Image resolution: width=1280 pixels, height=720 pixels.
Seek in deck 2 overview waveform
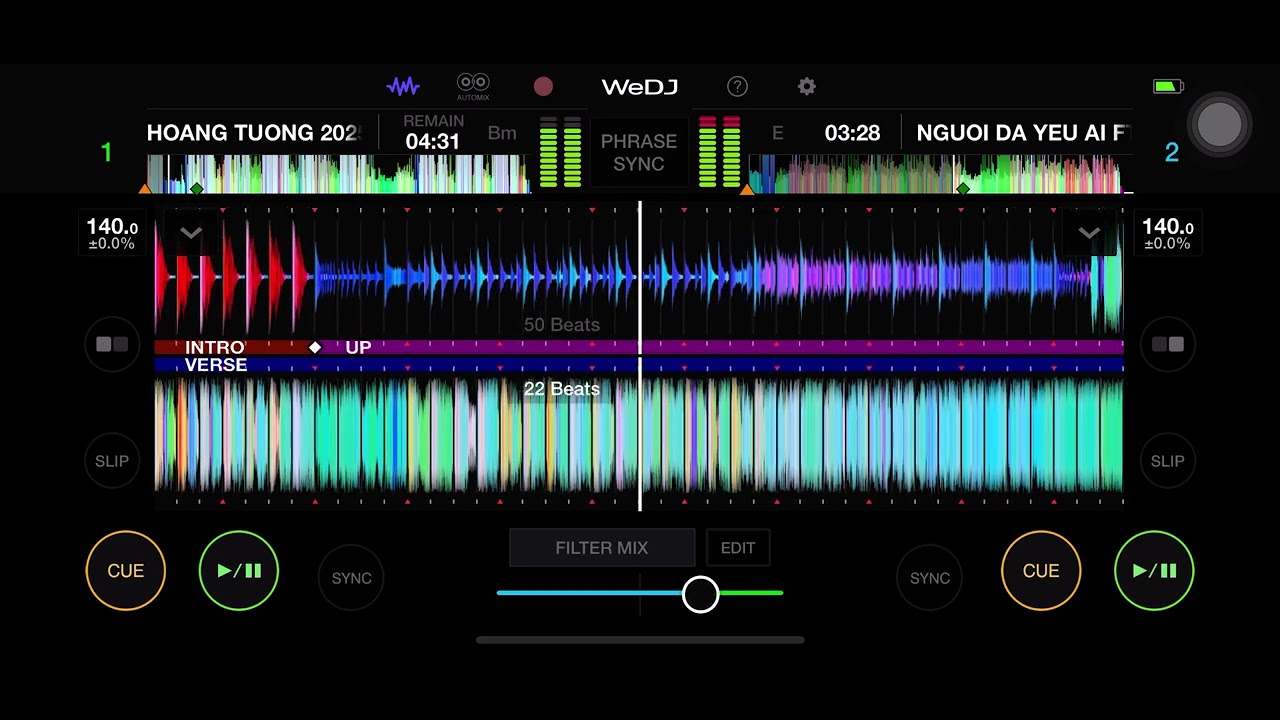pos(940,174)
